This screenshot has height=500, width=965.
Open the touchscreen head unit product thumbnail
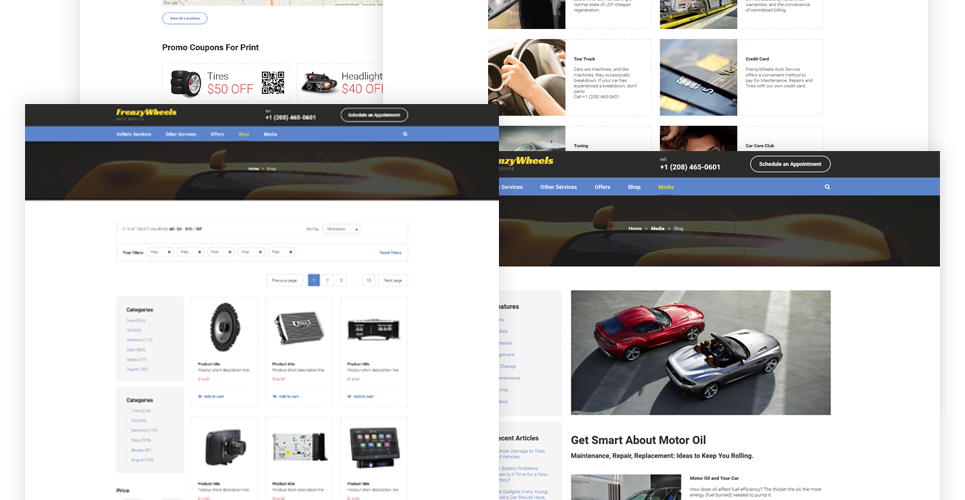(x=374, y=448)
